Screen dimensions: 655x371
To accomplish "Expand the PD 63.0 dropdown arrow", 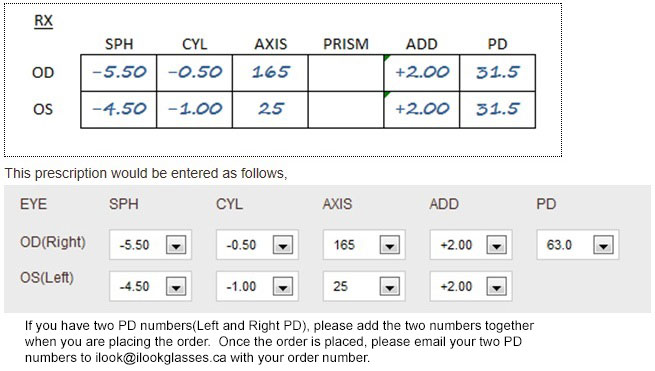I will click(604, 245).
